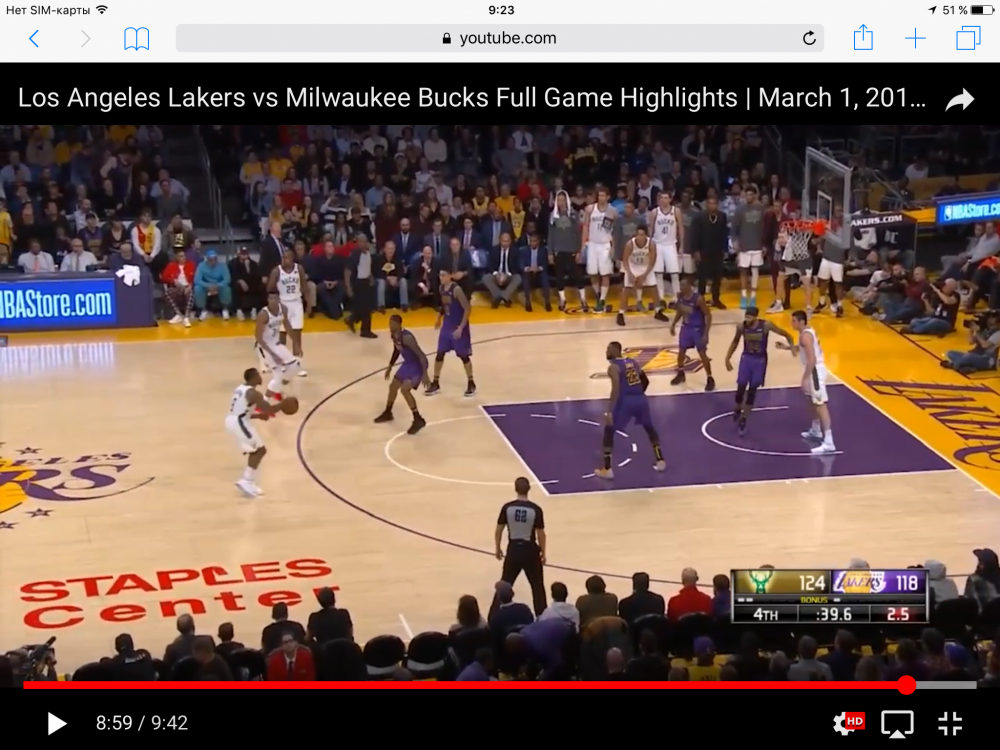This screenshot has width=1000, height=750.
Task: Open the Safari bookmarks book icon
Action: [x=137, y=39]
